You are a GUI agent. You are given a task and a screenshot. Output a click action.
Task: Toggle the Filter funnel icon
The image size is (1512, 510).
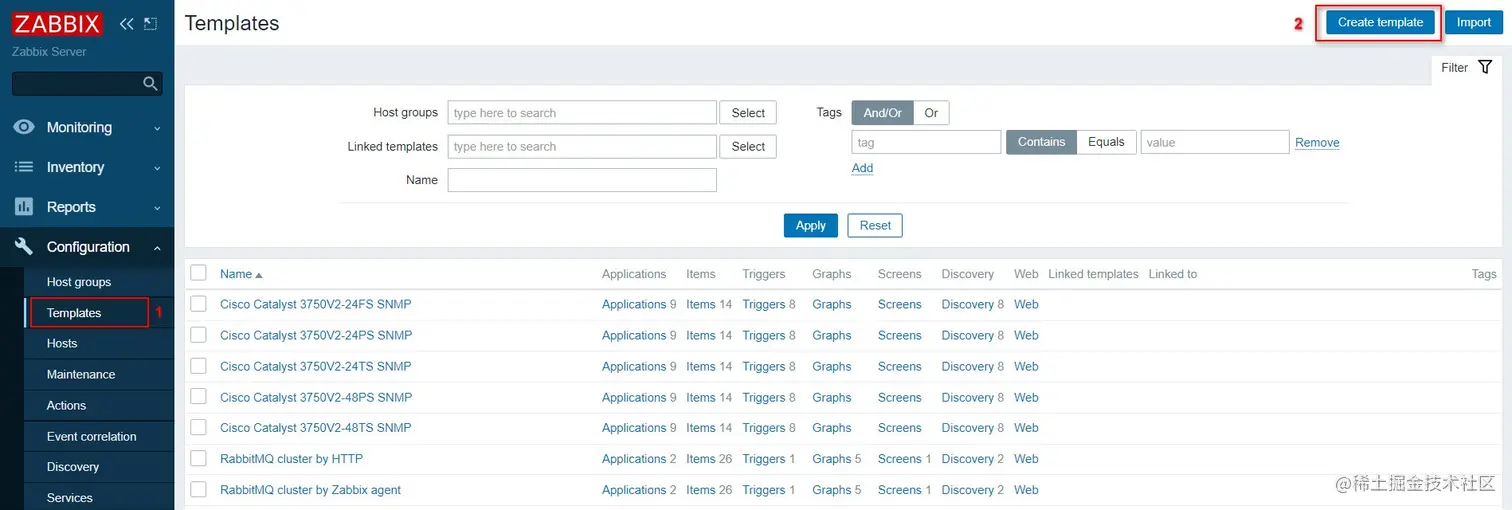pyautogui.click(x=1485, y=67)
